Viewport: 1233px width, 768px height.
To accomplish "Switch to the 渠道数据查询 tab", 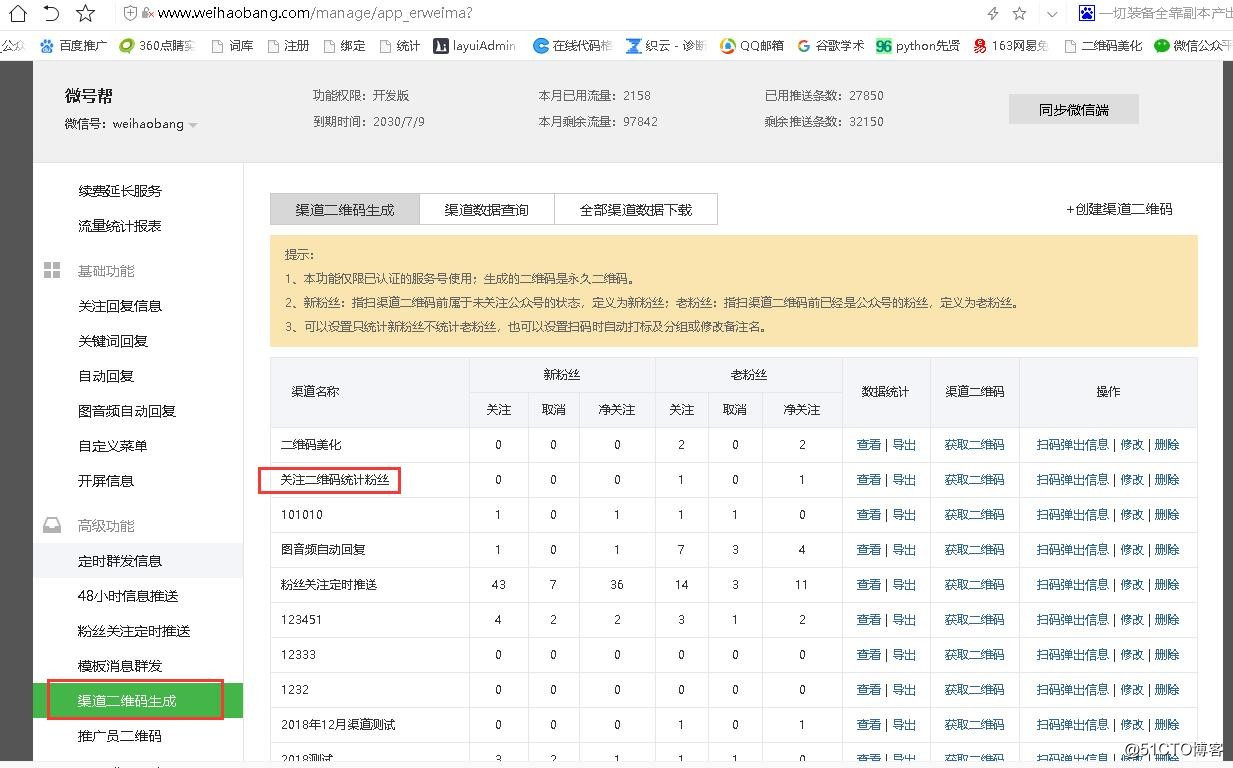I will (x=486, y=209).
